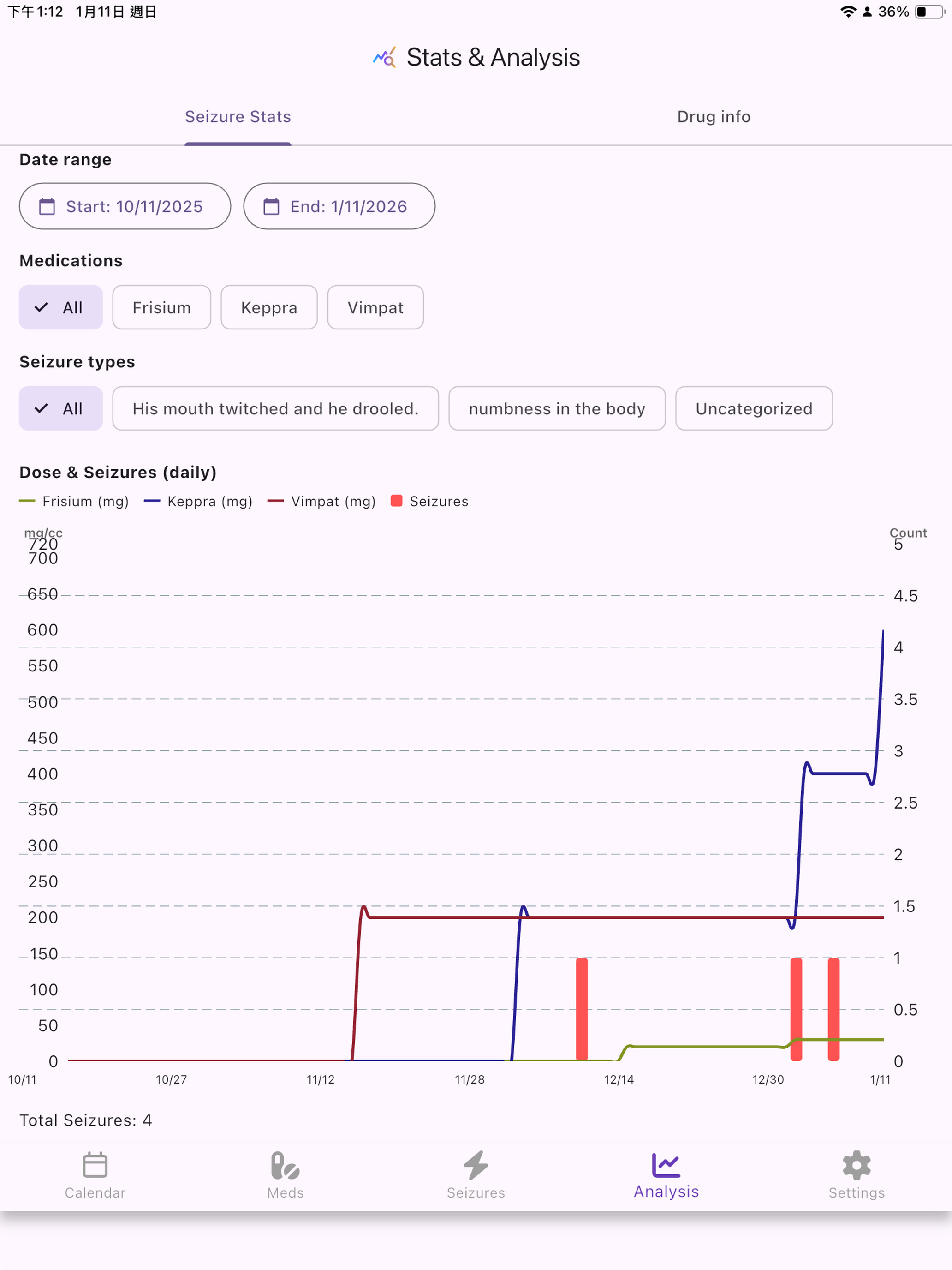
Task: Tap the seizure bar just after 12/30
Action: tap(797, 1009)
